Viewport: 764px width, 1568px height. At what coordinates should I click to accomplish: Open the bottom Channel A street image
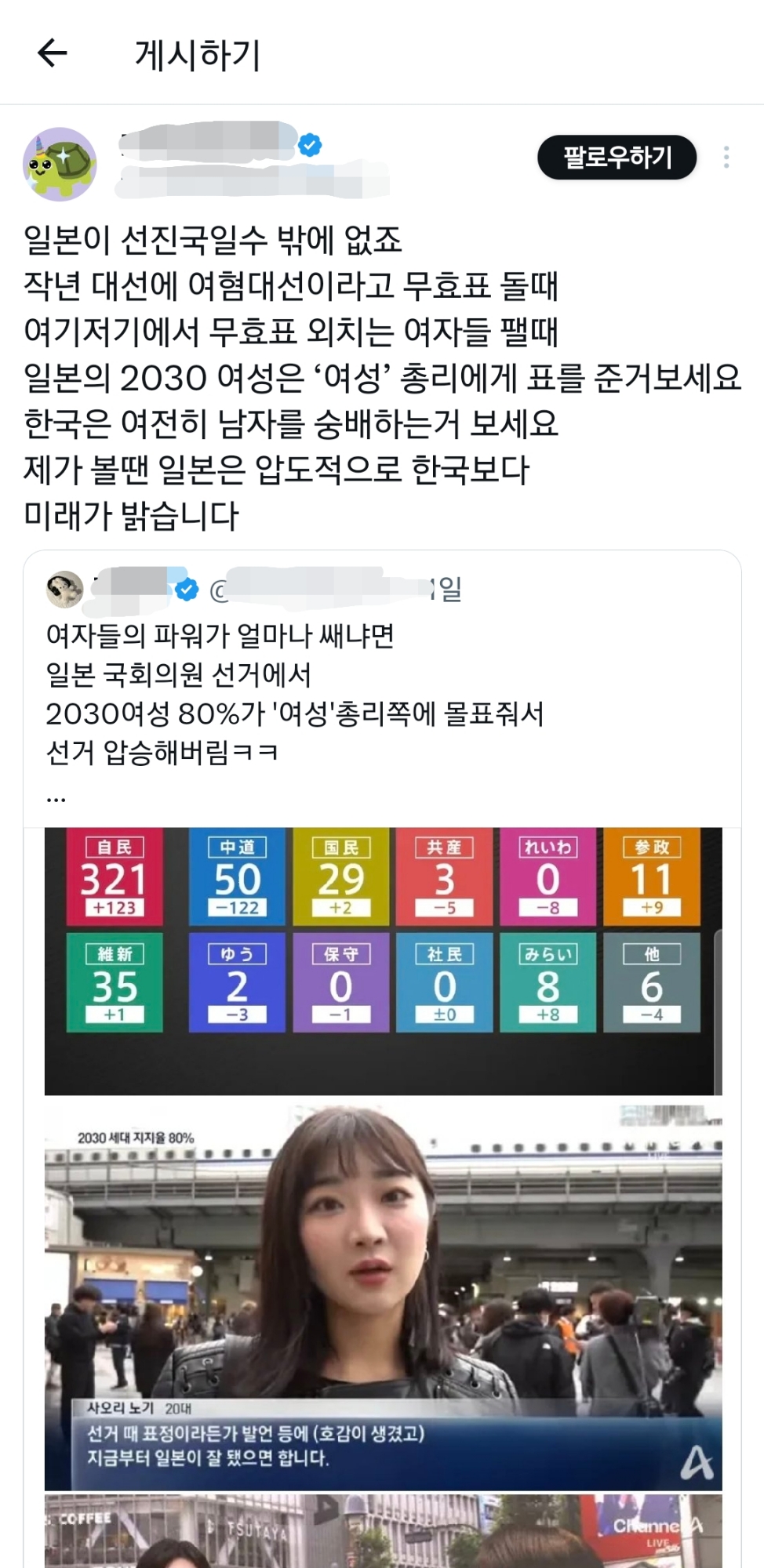coord(383,1531)
